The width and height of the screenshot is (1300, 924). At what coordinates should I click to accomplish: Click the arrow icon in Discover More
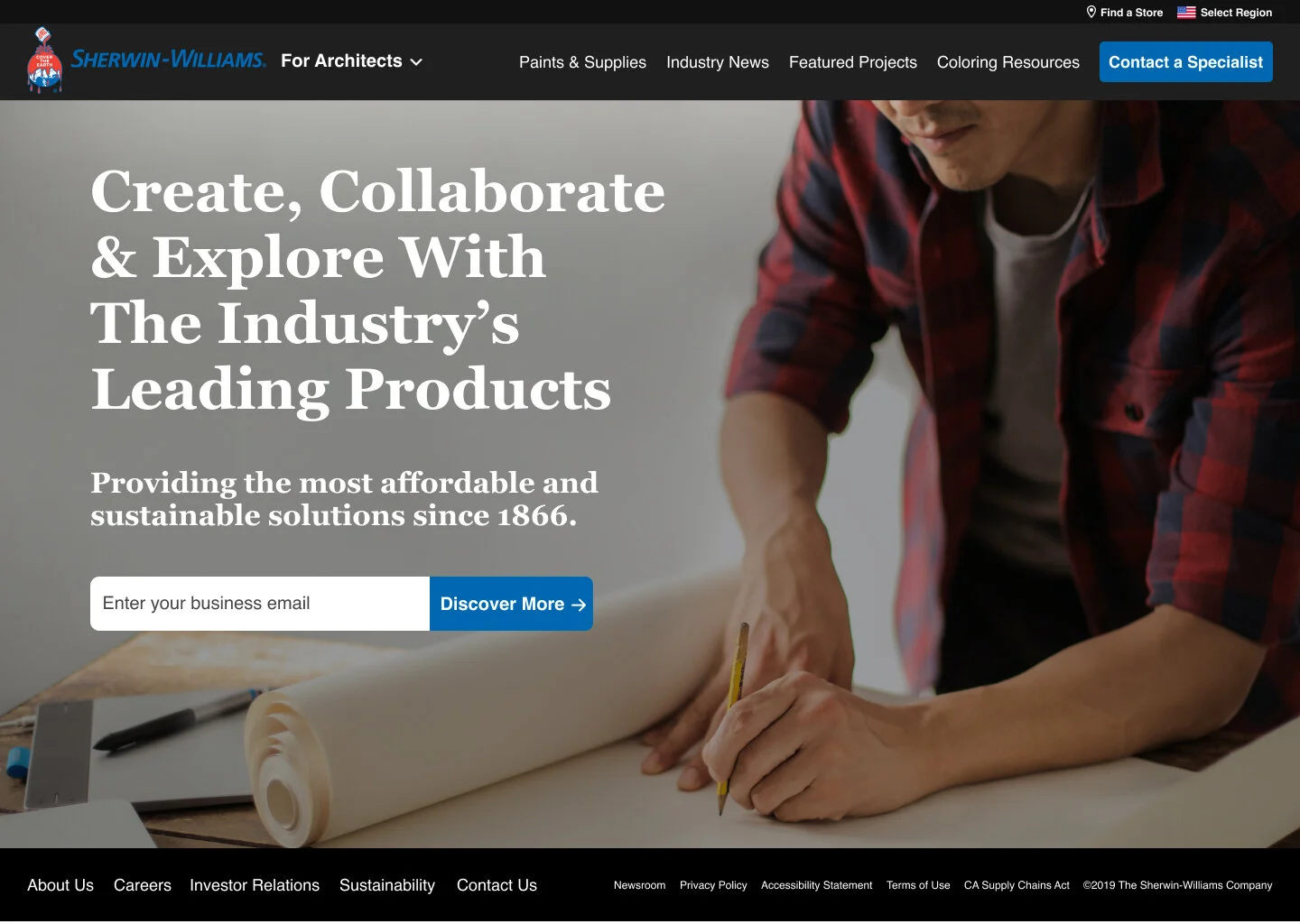click(579, 605)
